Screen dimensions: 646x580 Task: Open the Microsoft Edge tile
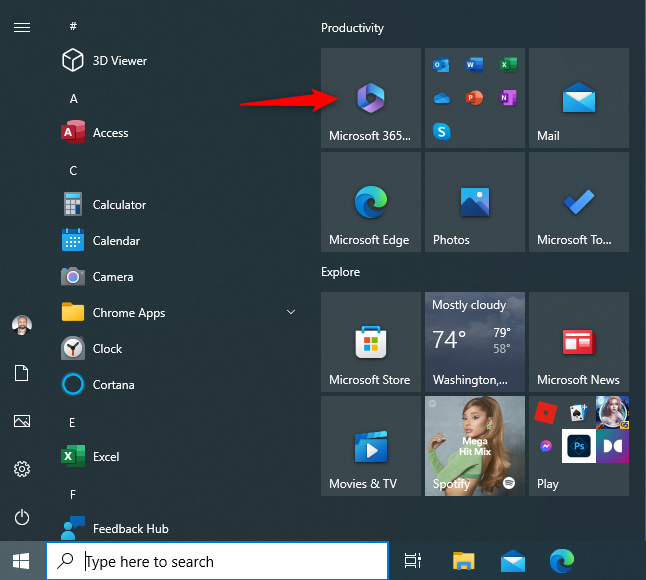(371, 202)
